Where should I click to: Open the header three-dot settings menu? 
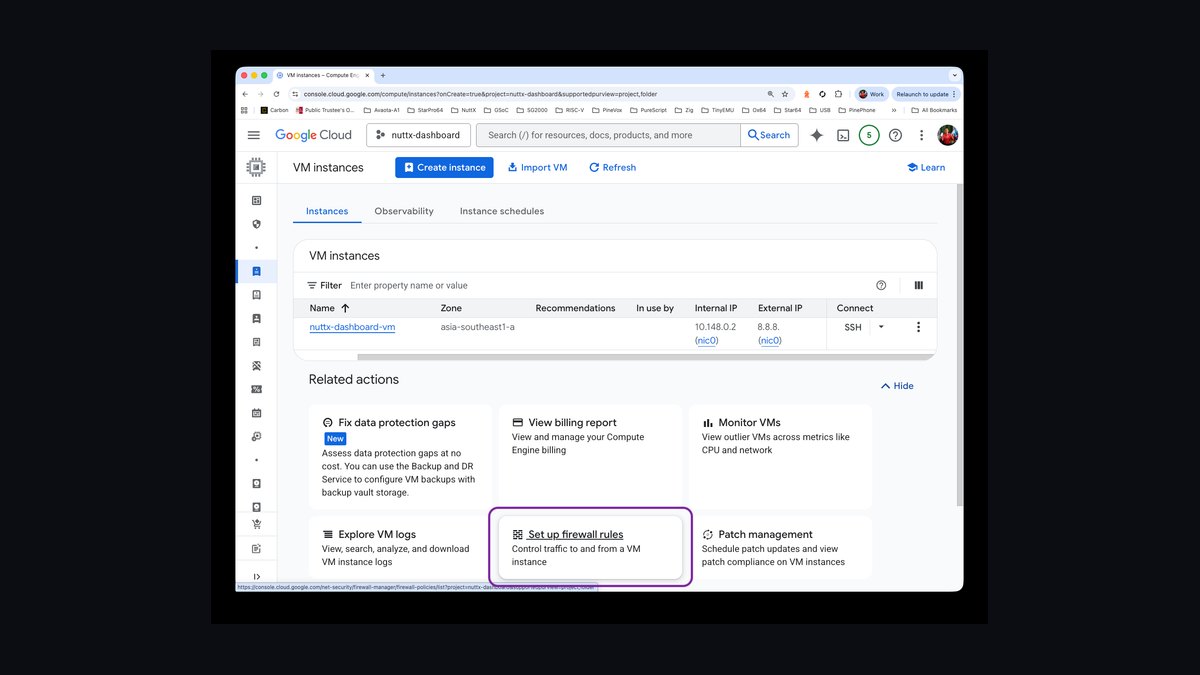[922, 135]
